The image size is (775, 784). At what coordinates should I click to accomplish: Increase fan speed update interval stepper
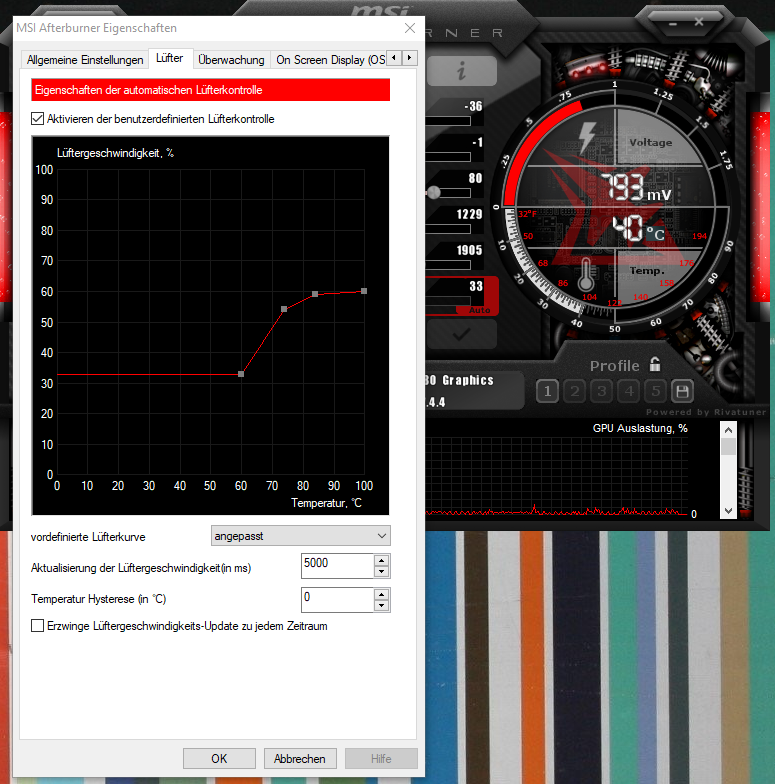382,560
